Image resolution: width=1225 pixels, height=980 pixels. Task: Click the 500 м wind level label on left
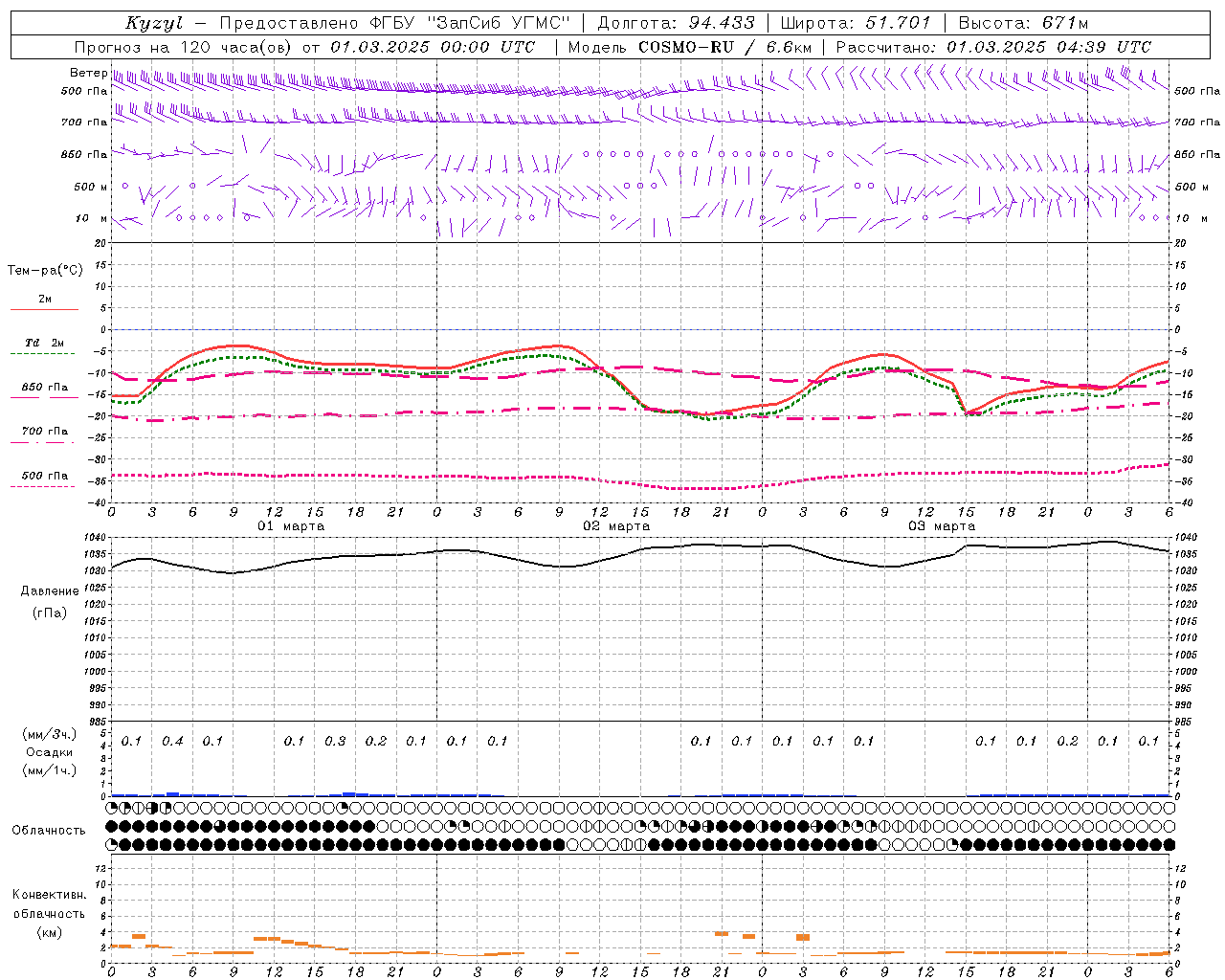(x=90, y=187)
